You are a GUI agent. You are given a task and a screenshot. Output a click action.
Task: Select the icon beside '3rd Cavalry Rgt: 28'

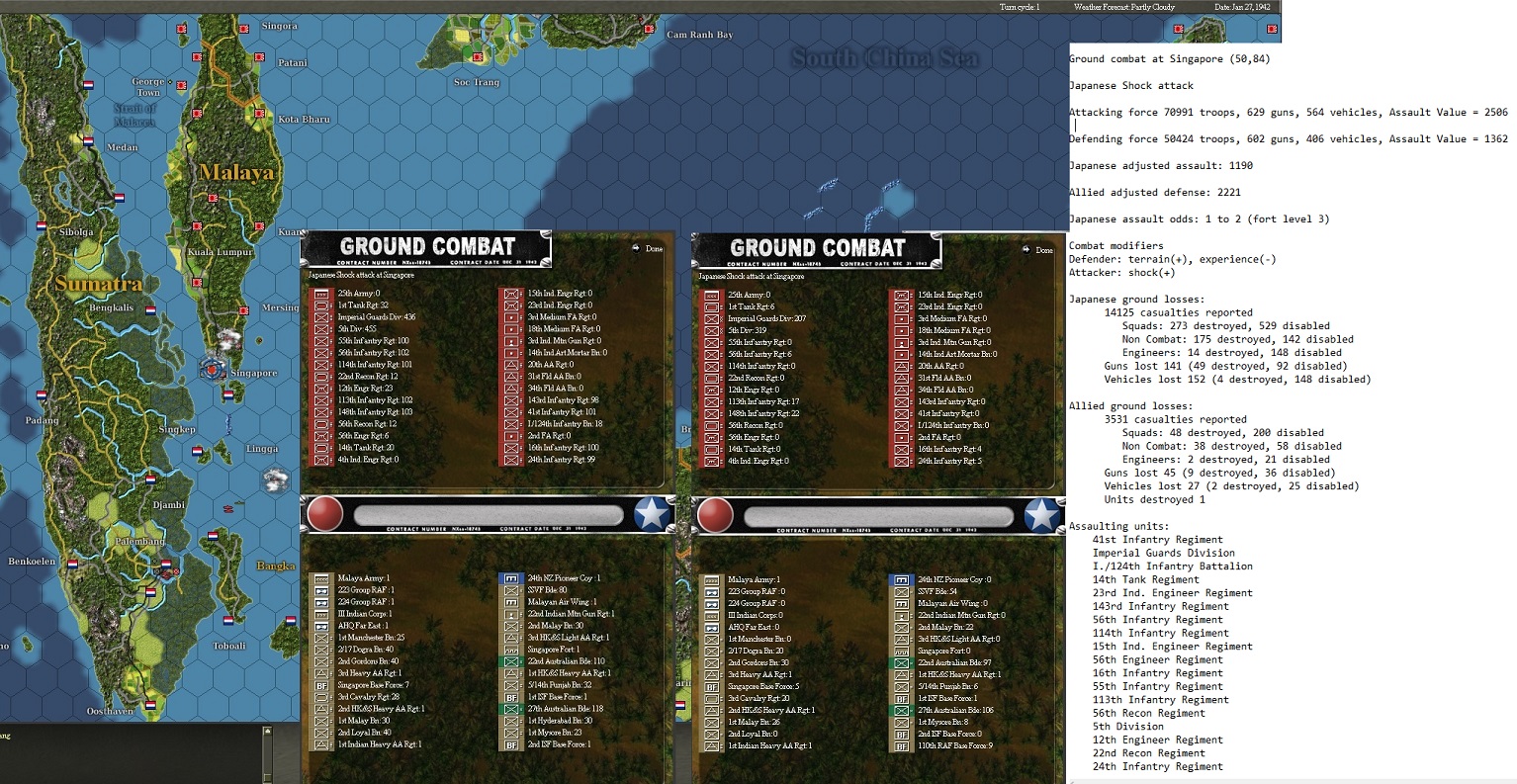pyautogui.click(x=320, y=697)
